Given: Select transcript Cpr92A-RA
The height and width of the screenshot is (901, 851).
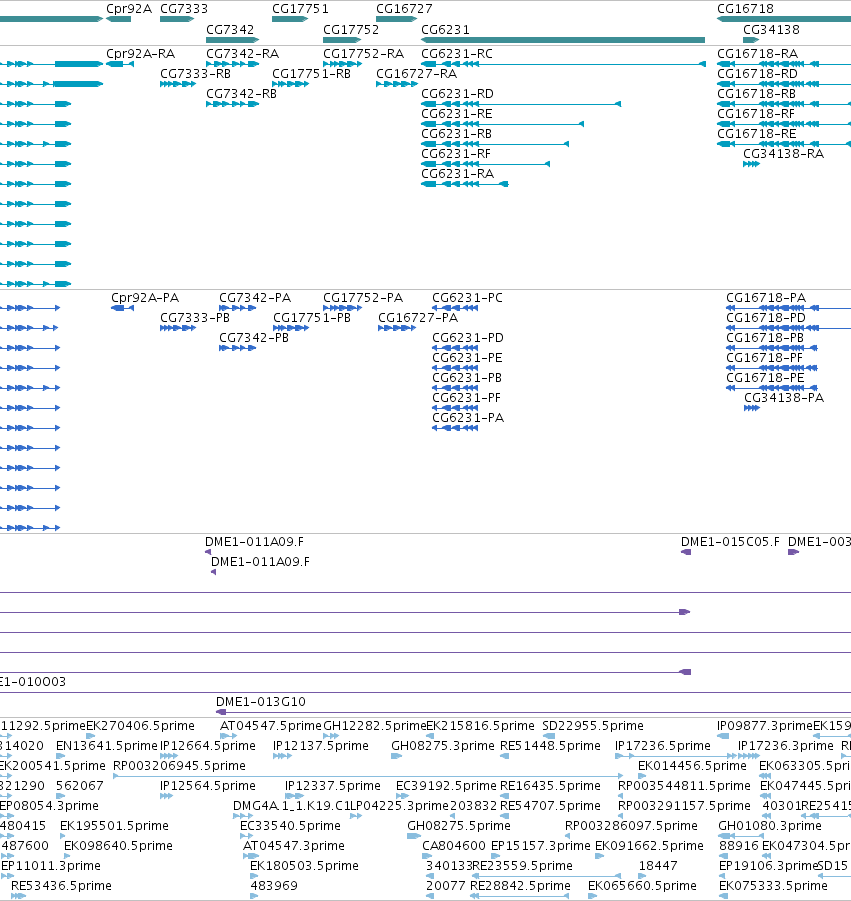Looking at the screenshot, I should click(140, 54).
